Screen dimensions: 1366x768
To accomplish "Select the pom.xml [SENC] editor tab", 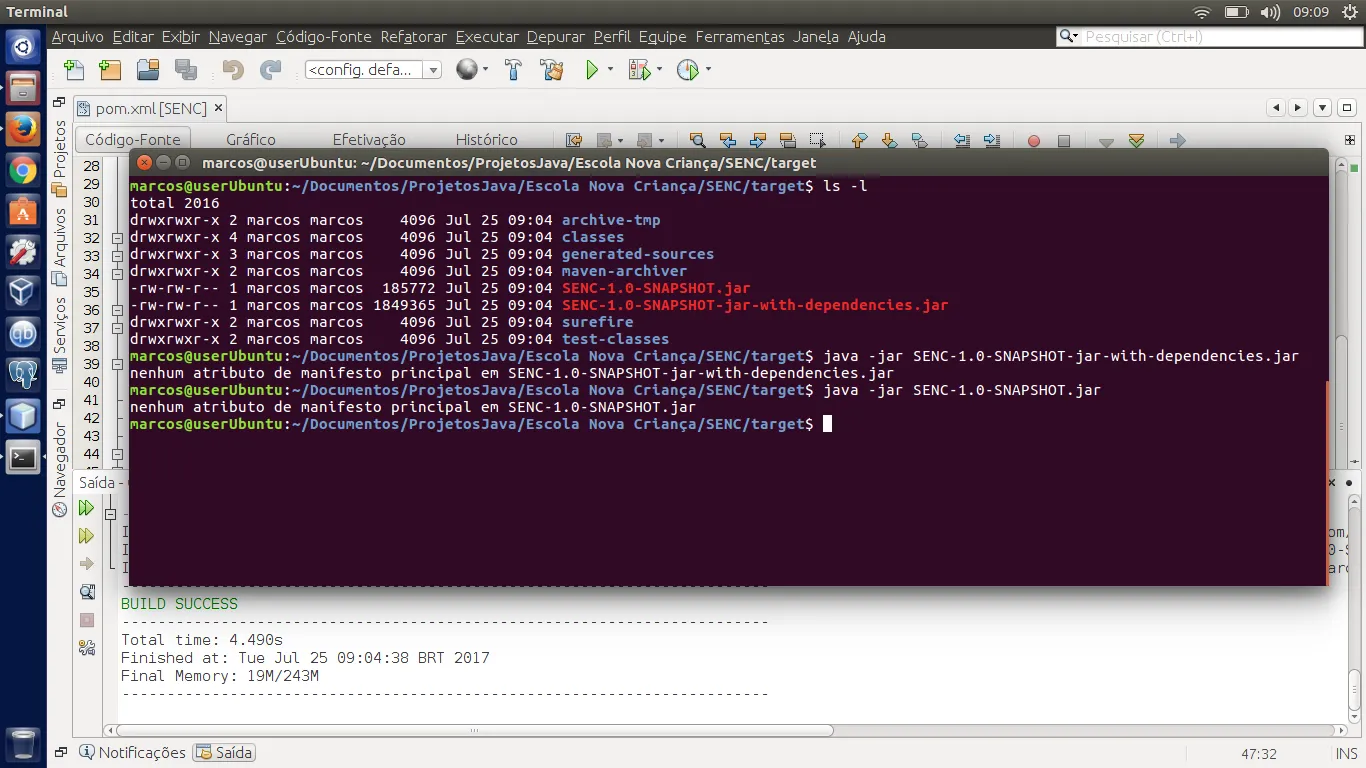I will [x=150, y=108].
